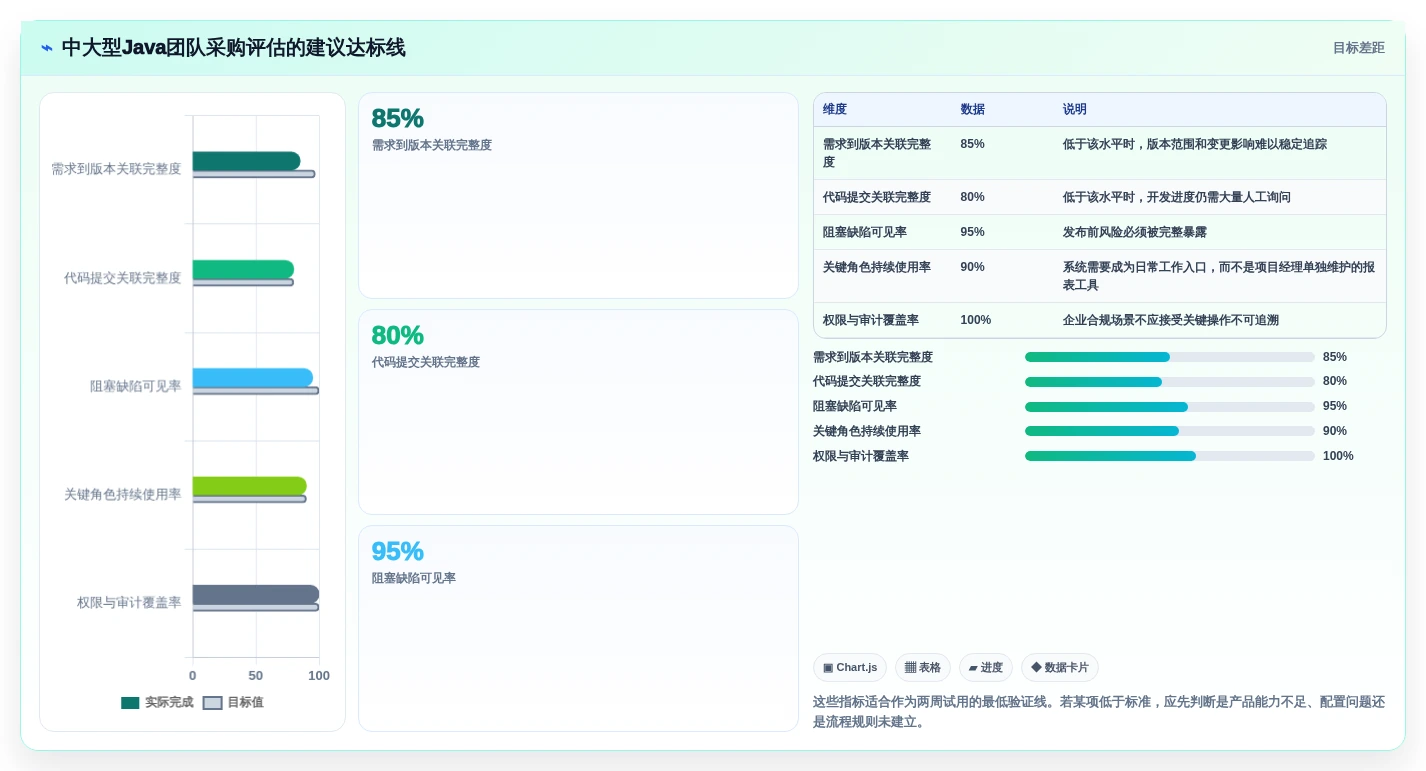Click the 需求到版本关联完整度 progress bar
Viewport: 1426px width, 771px height.
(1169, 357)
